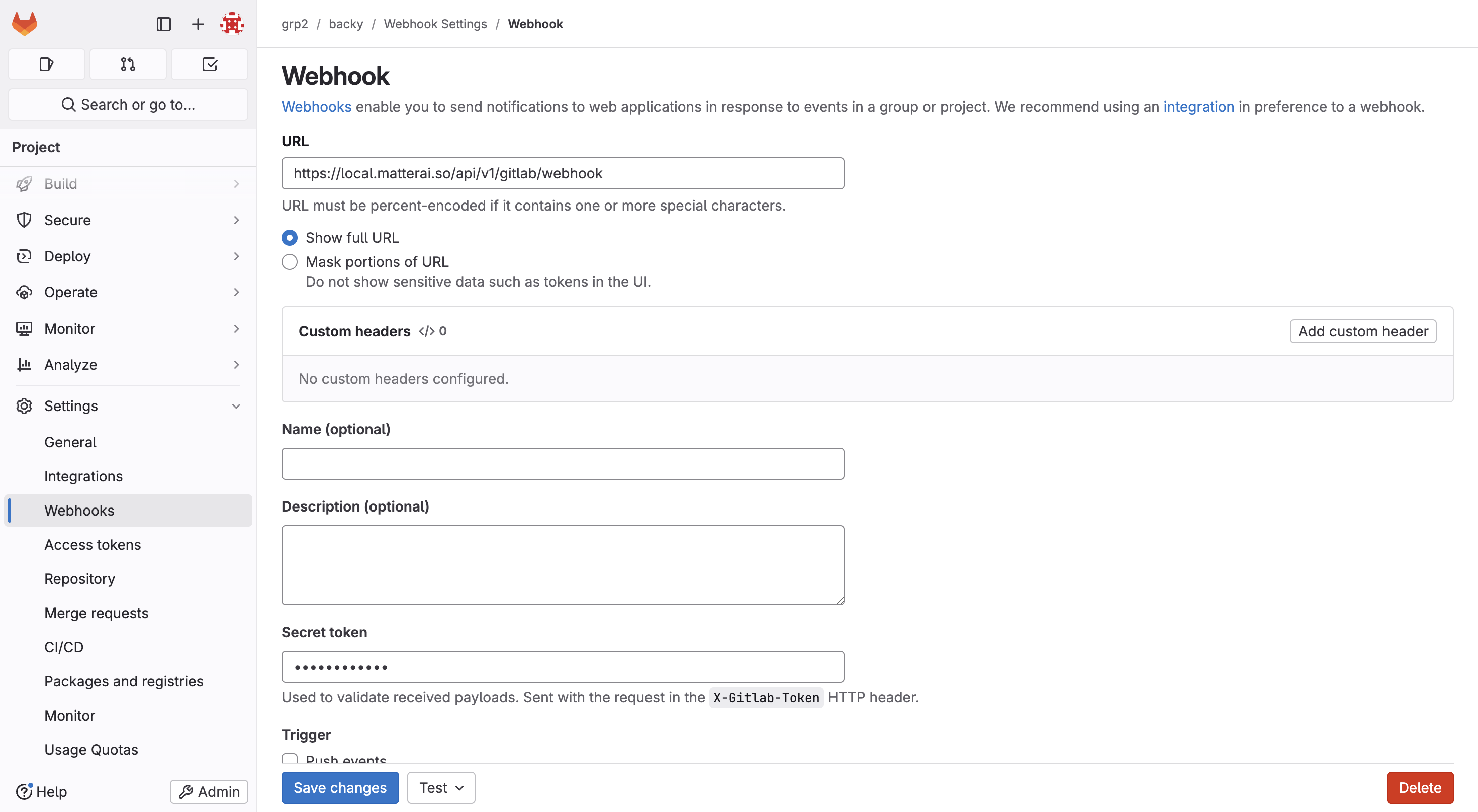Screen dimensions: 1478x812
Task: Select the Show full URL radio button
Action: pos(290,237)
